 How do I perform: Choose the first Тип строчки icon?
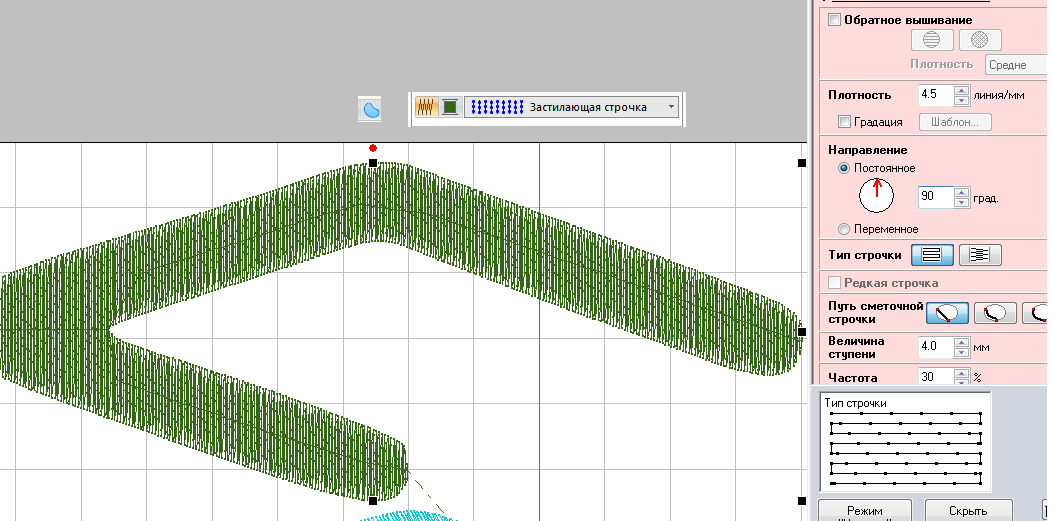coord(932,255)
